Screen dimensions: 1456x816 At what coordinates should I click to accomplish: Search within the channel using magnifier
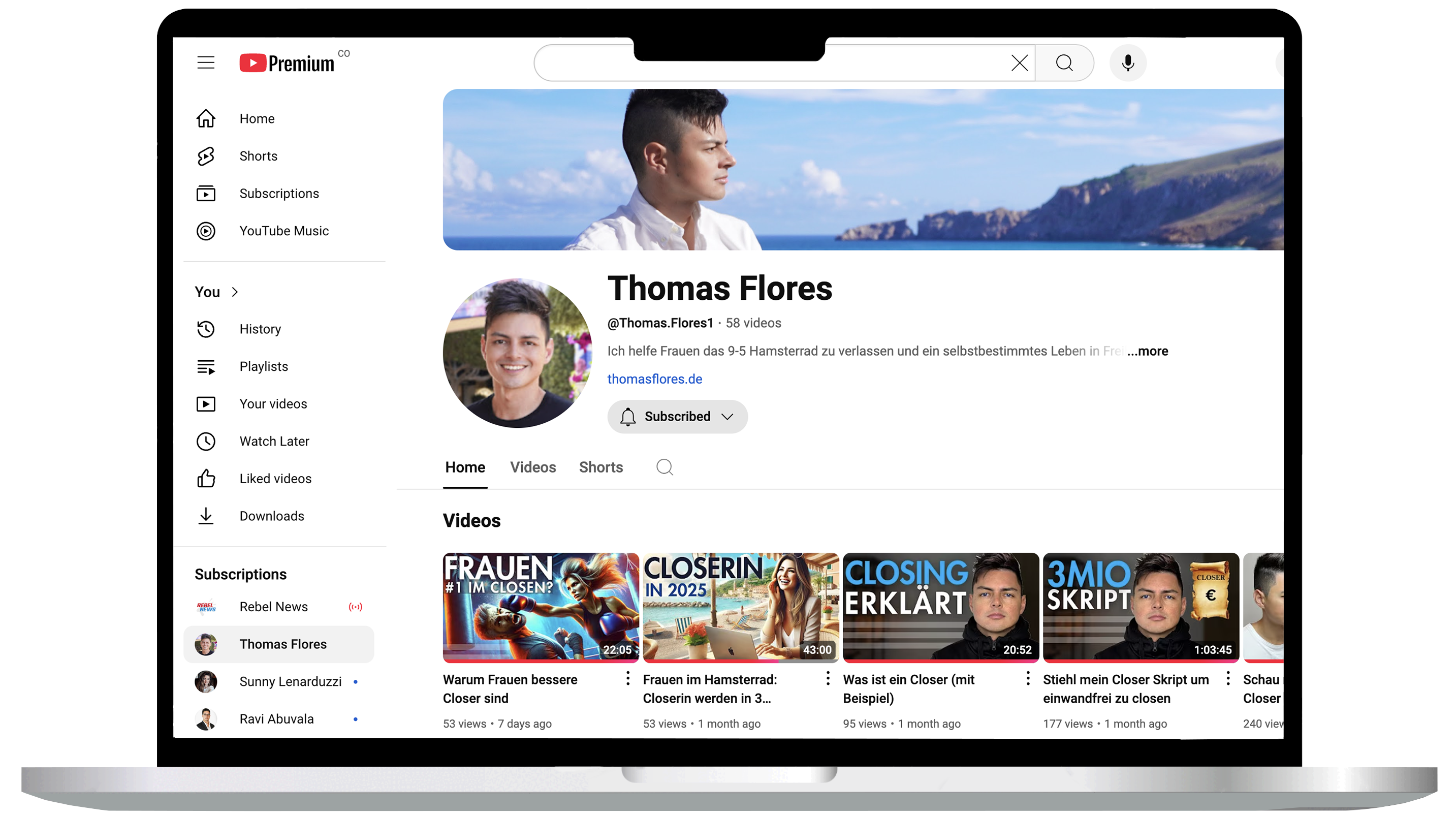664,467
